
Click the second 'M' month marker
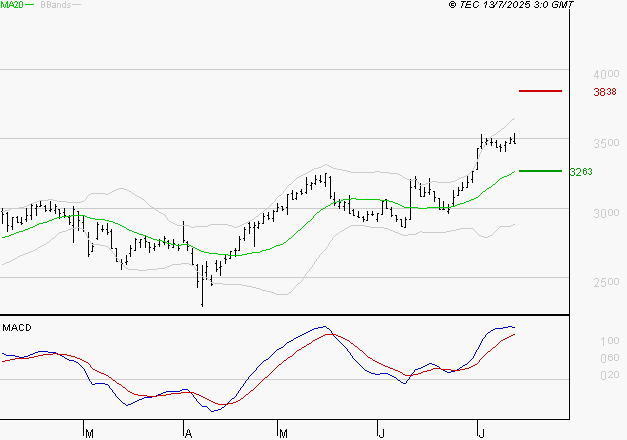[x=282, y=433]
